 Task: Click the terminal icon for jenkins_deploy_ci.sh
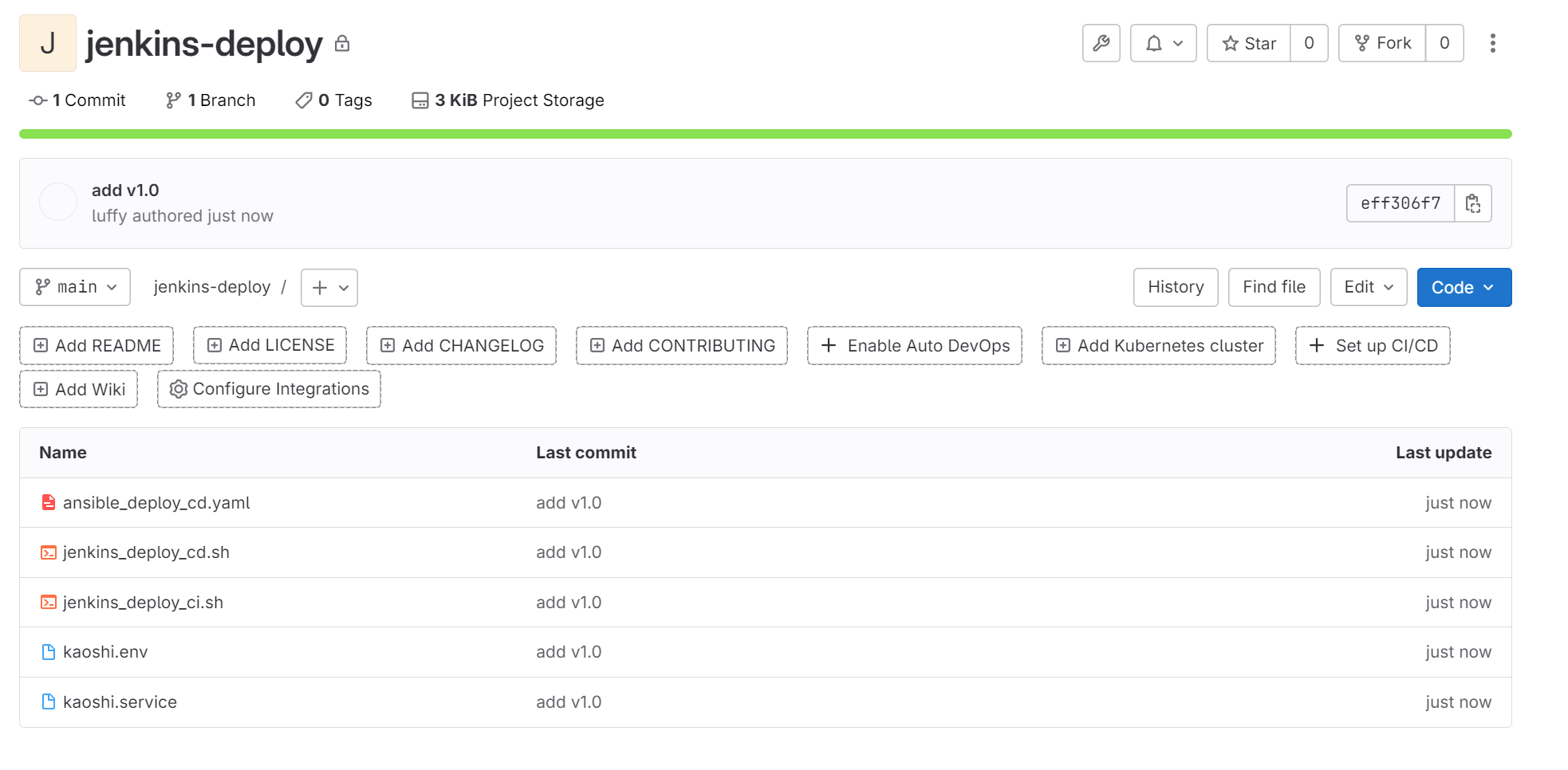tap(49, 603)
